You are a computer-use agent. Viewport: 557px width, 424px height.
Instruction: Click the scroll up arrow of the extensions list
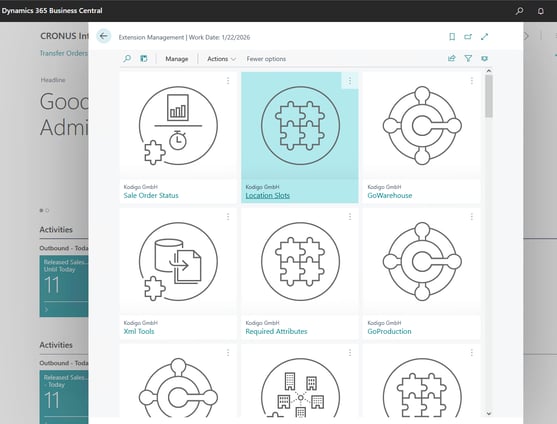(x=489, y=71)
